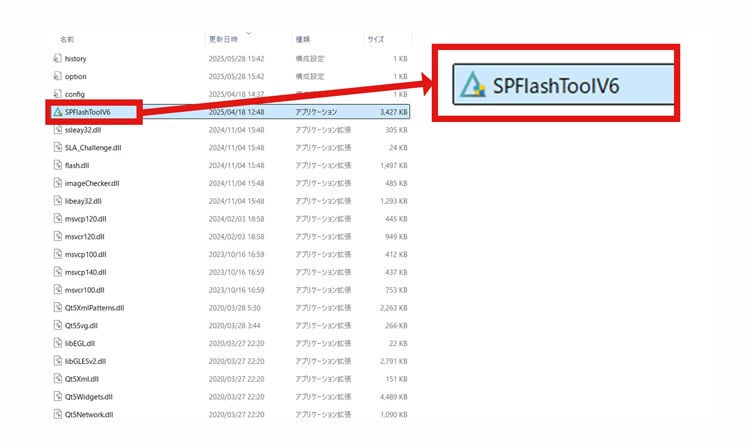This screenshot has height=447, width=750.
Task: Click the history settings file icon
Action: coord(57,59)
